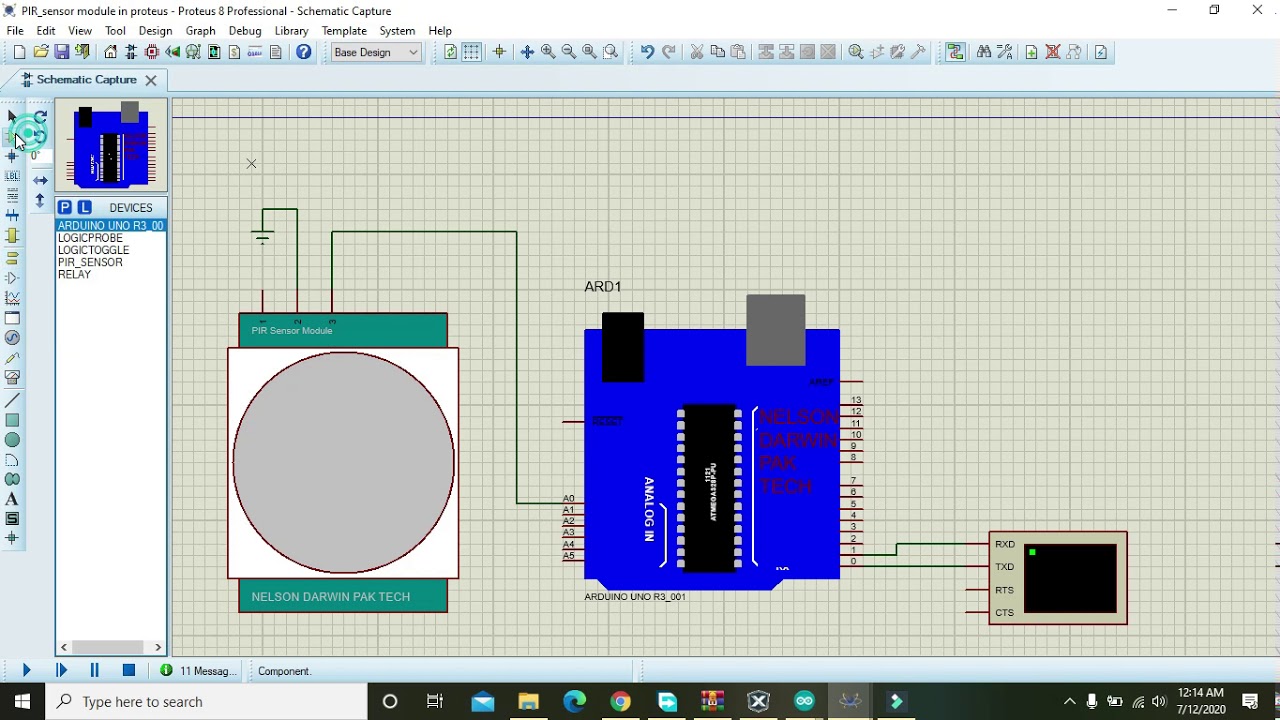Click the Undo arrow icon
1280x720 pixels.
(647, 52)
